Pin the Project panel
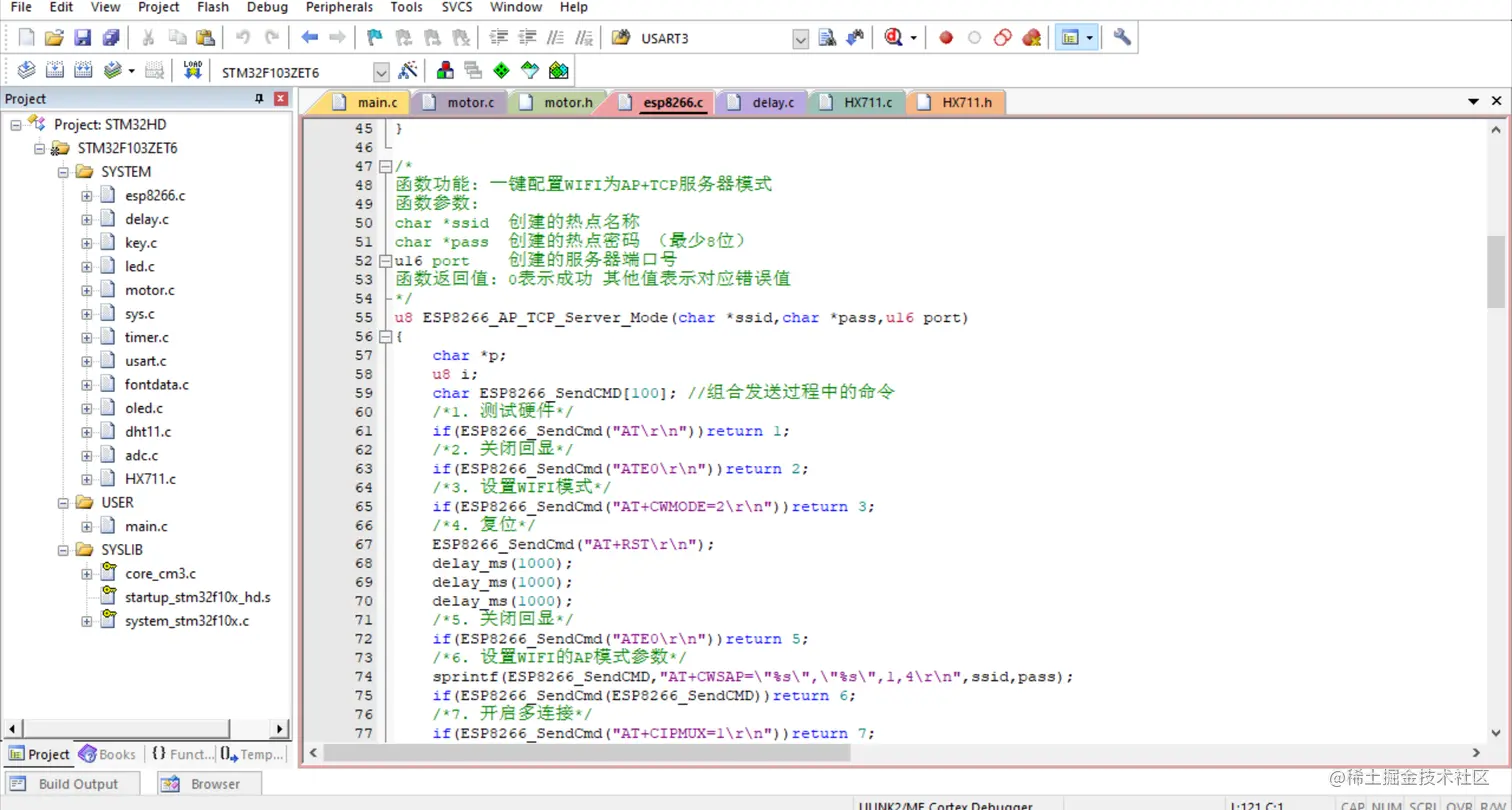The height and width of the screenshot is (810, 1512). click(x=260, y=99)
